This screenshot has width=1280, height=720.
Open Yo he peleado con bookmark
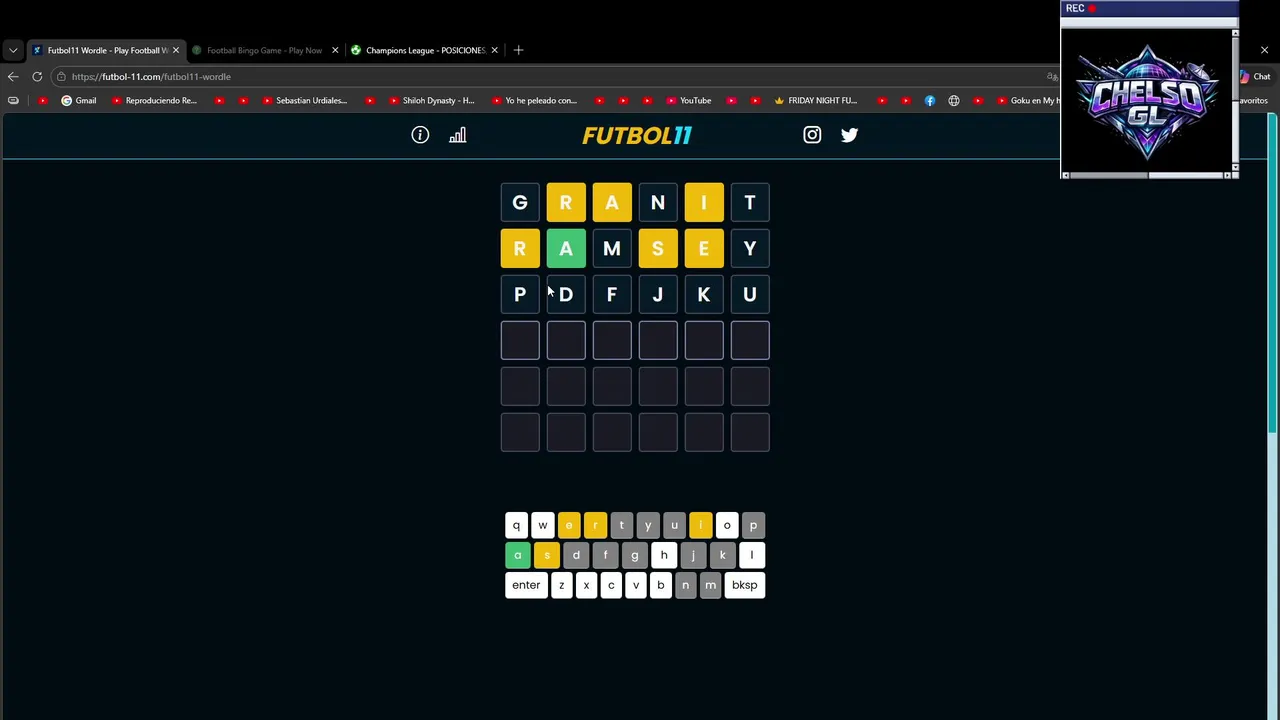534,100
